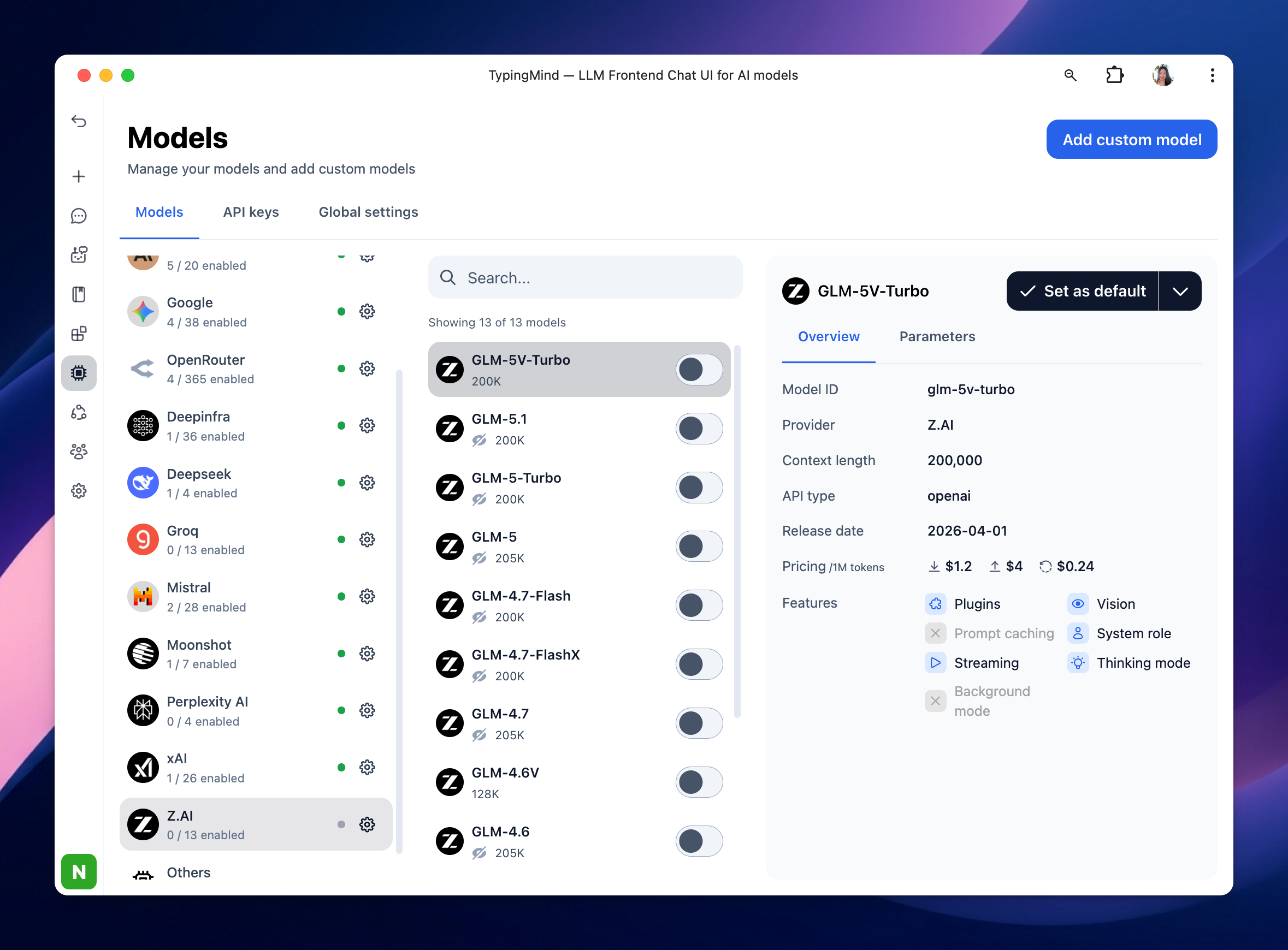Select the Perplexity AI provider entry
This screenshot has height=950, width=1288.
(256, 711)
